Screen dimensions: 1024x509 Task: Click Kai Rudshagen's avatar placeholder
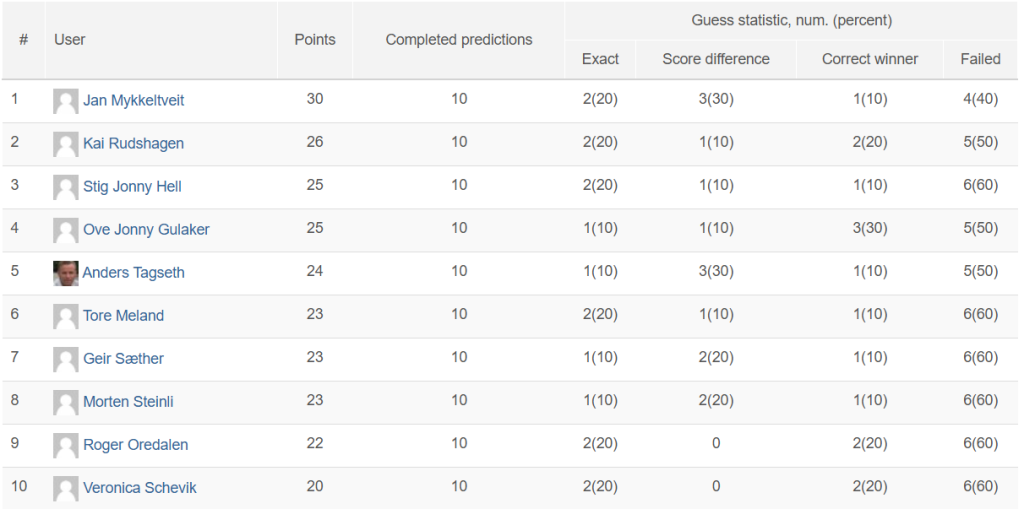coord(65,144)
